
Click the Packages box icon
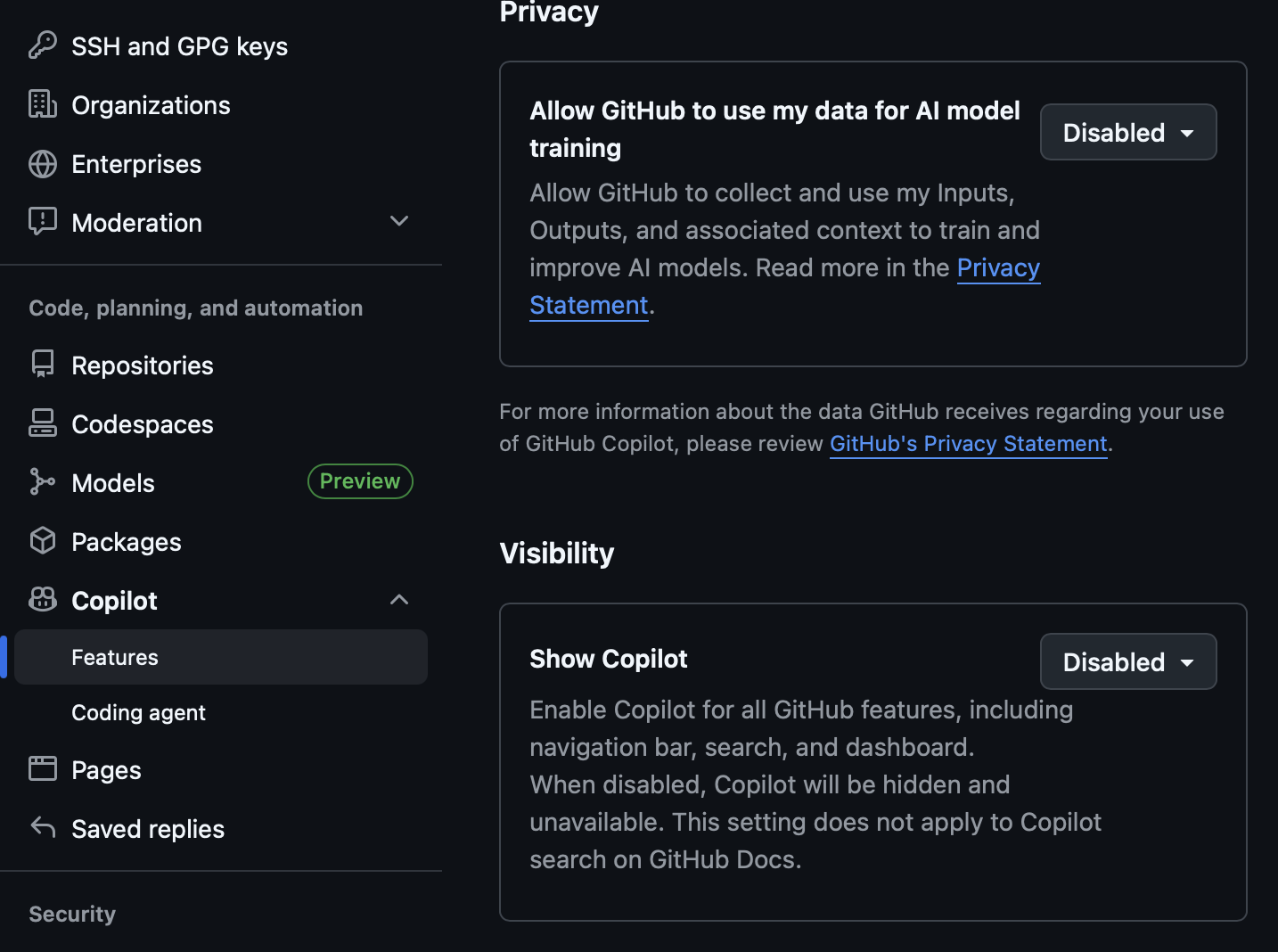pos(42,541)
